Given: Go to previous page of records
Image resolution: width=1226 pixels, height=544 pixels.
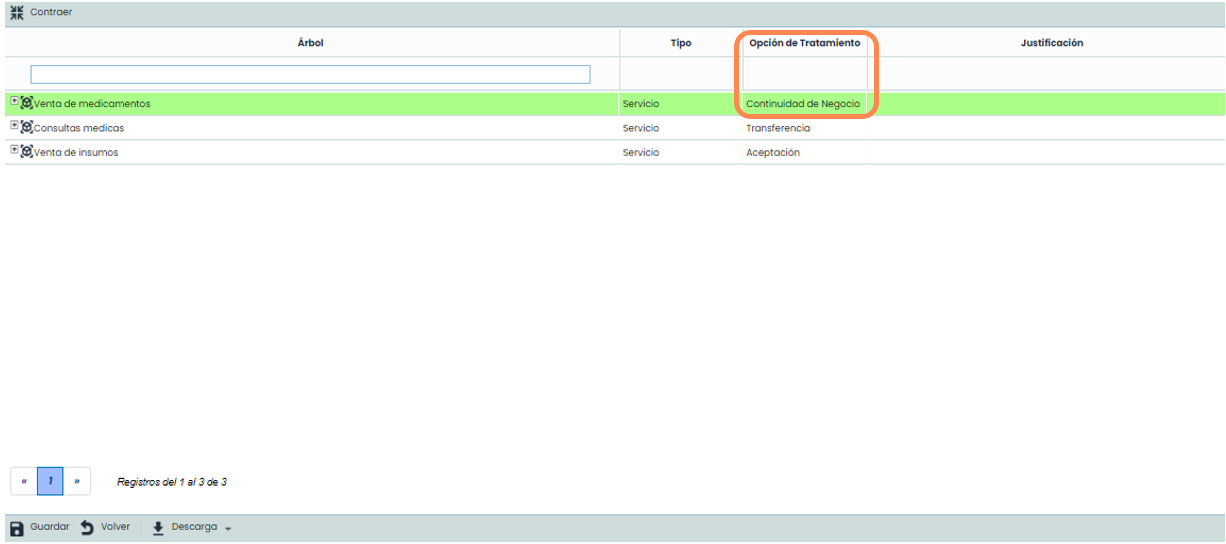Looking at the screenshot, I should tap(24, 481).
